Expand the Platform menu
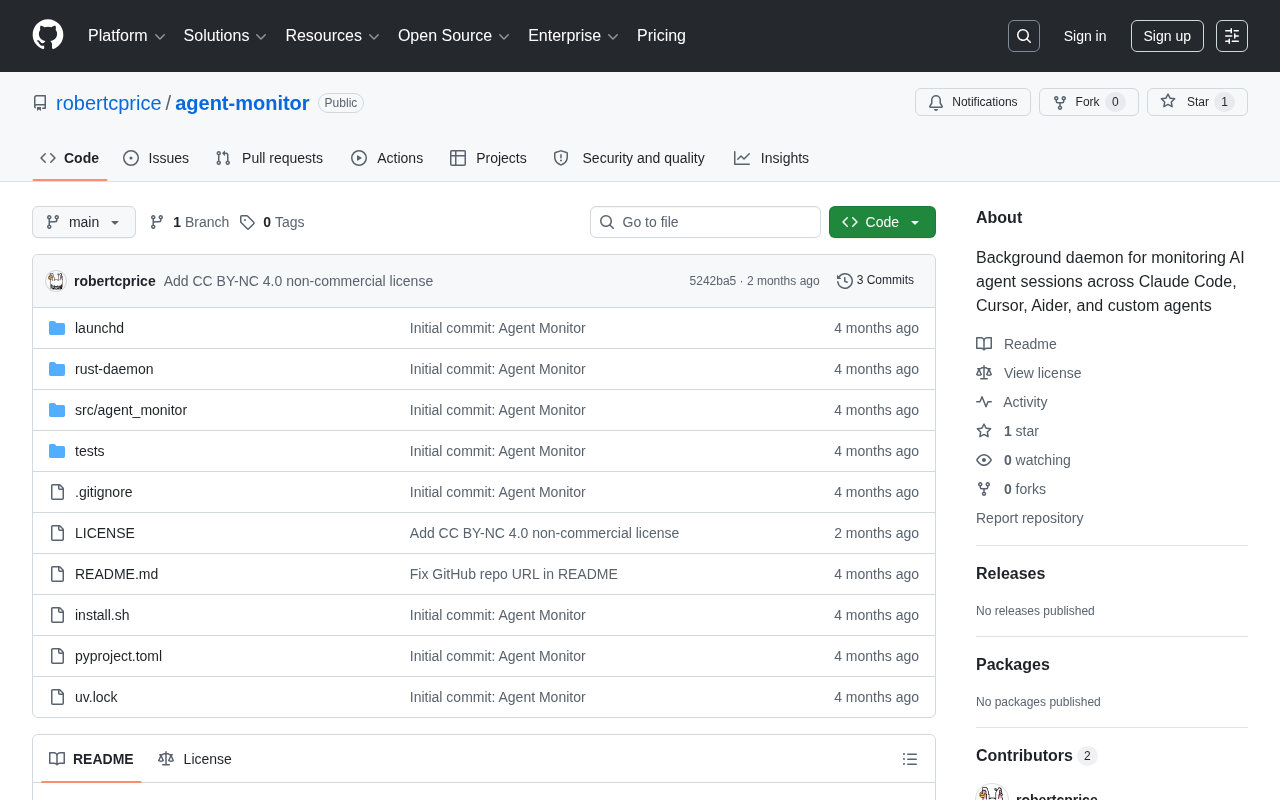The image size is (1280, 800). [x=127, y=36]
